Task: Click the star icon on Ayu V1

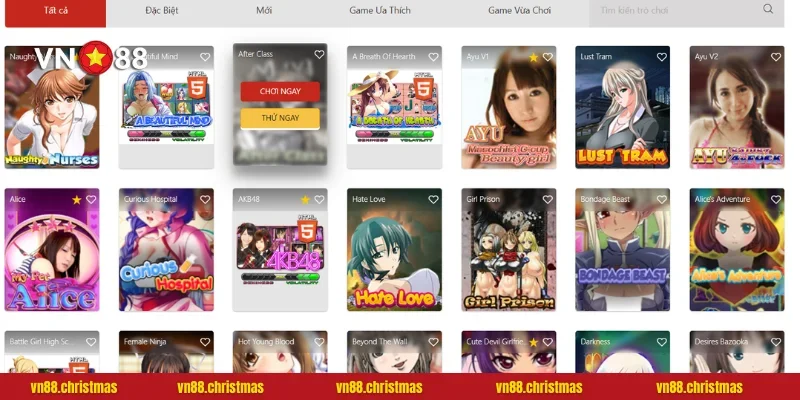Action: [x=533, y=57]
